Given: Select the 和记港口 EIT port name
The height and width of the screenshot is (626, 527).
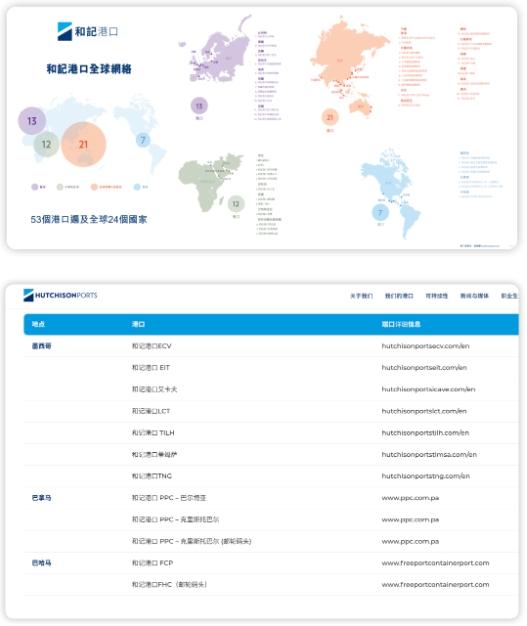Looking at the screenshot, I should pyautogui.click(x=151, y=368).
